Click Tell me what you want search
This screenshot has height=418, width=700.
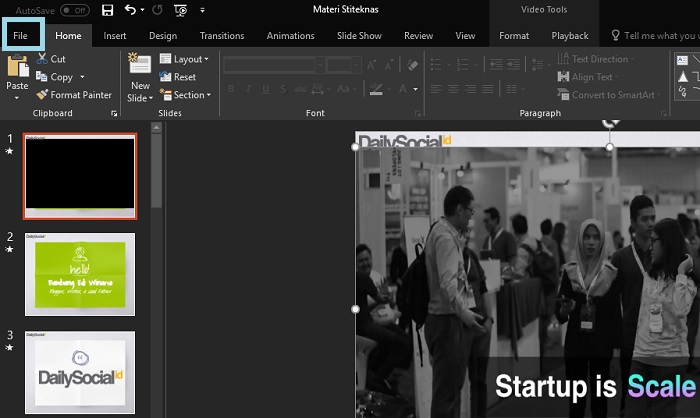click(x=655, y=36)
